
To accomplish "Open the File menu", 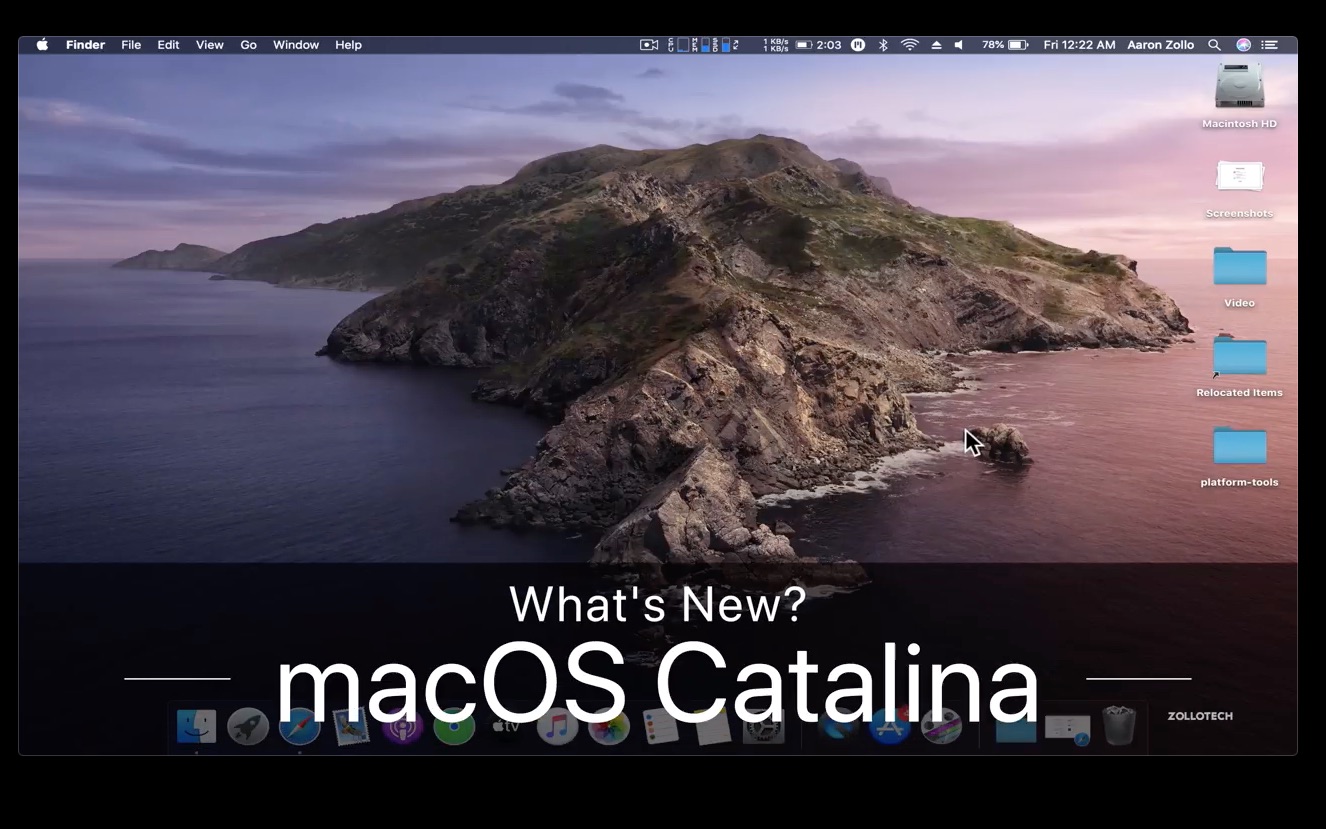I will pyautogui.click(x=131, y=45).
